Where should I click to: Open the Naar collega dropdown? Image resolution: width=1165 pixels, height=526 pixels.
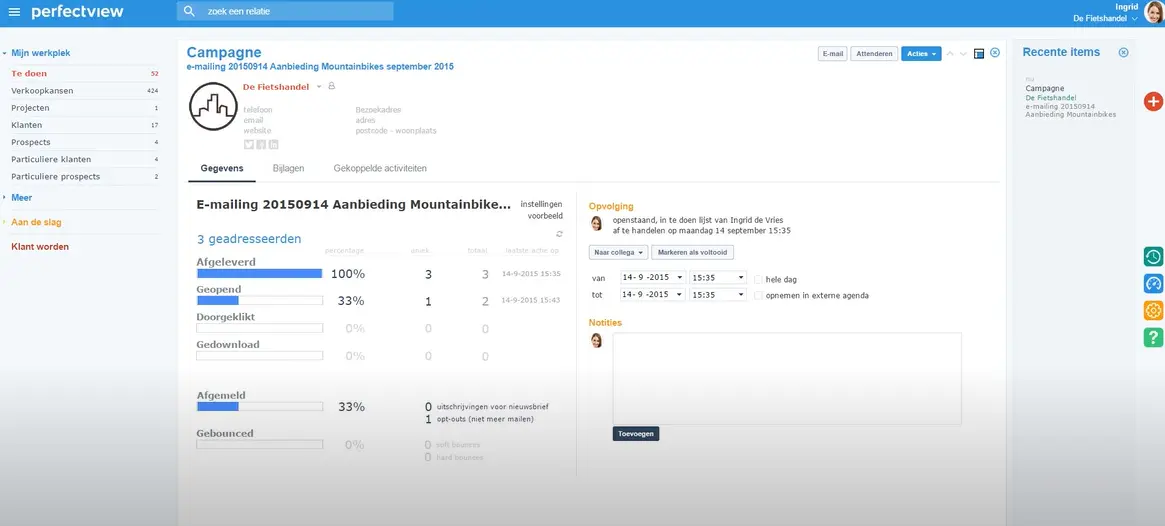[619, 253]
